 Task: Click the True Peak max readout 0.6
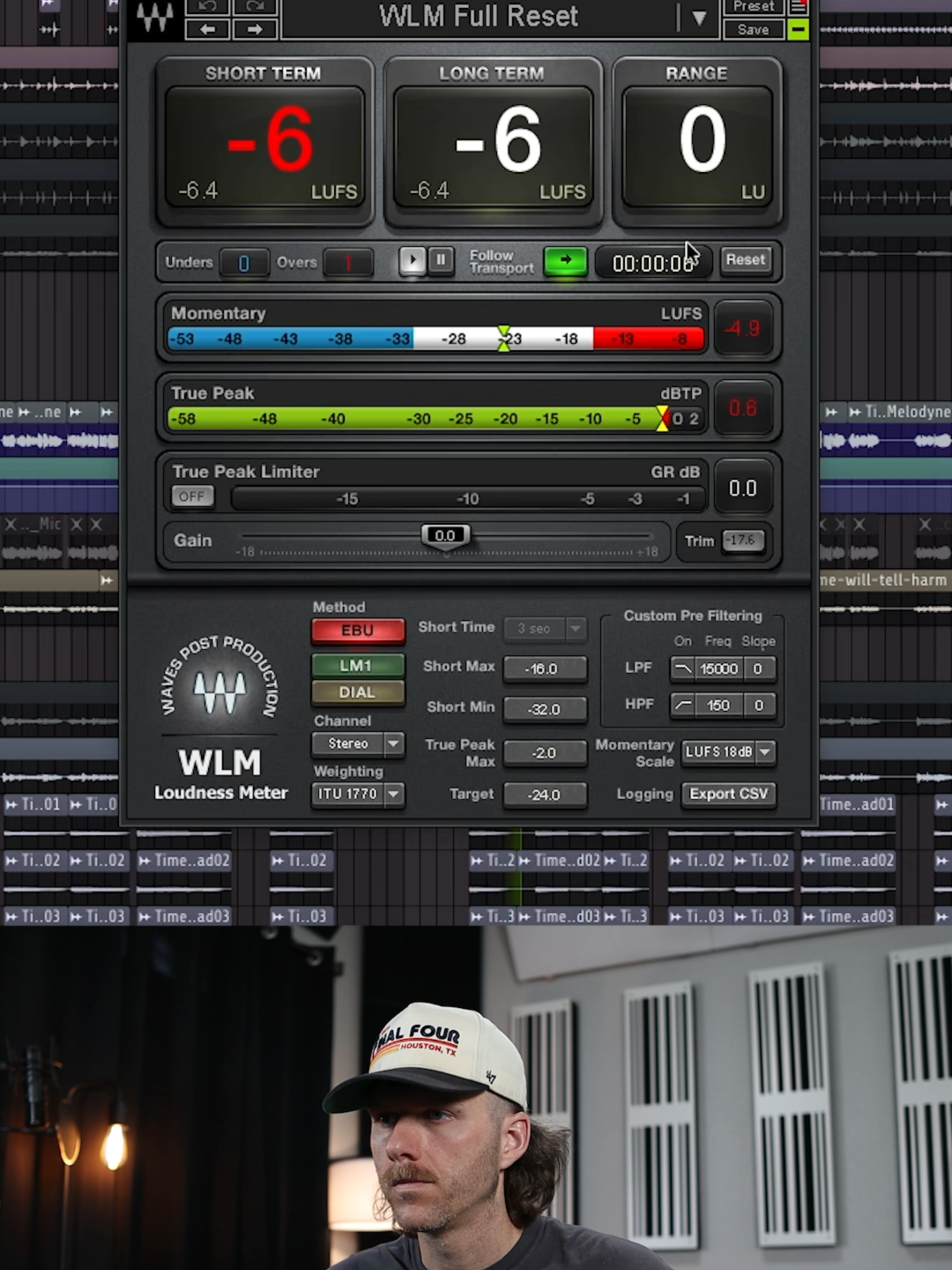click(x=743, y=408)
